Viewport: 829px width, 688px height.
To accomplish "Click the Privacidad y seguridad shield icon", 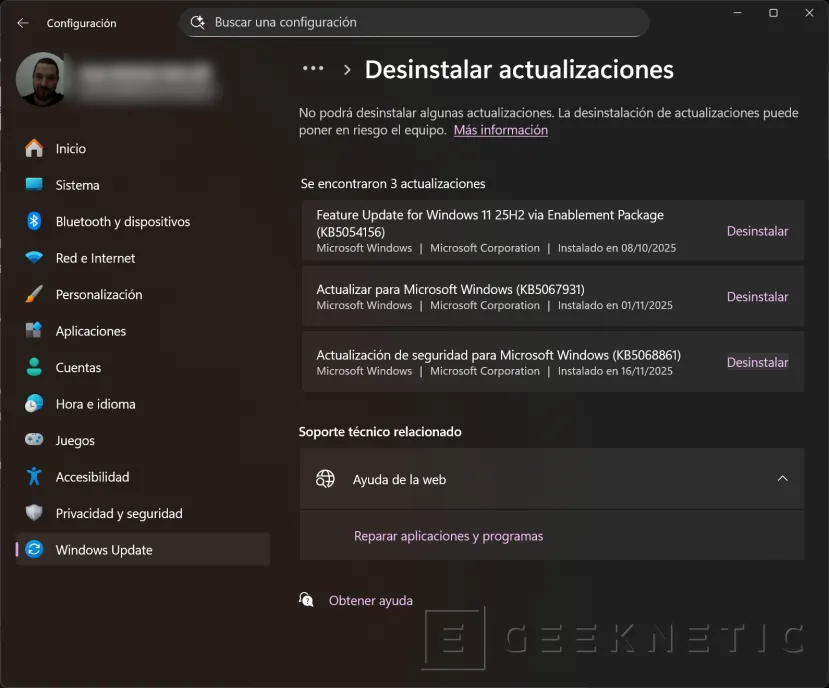I will [34, 513].
